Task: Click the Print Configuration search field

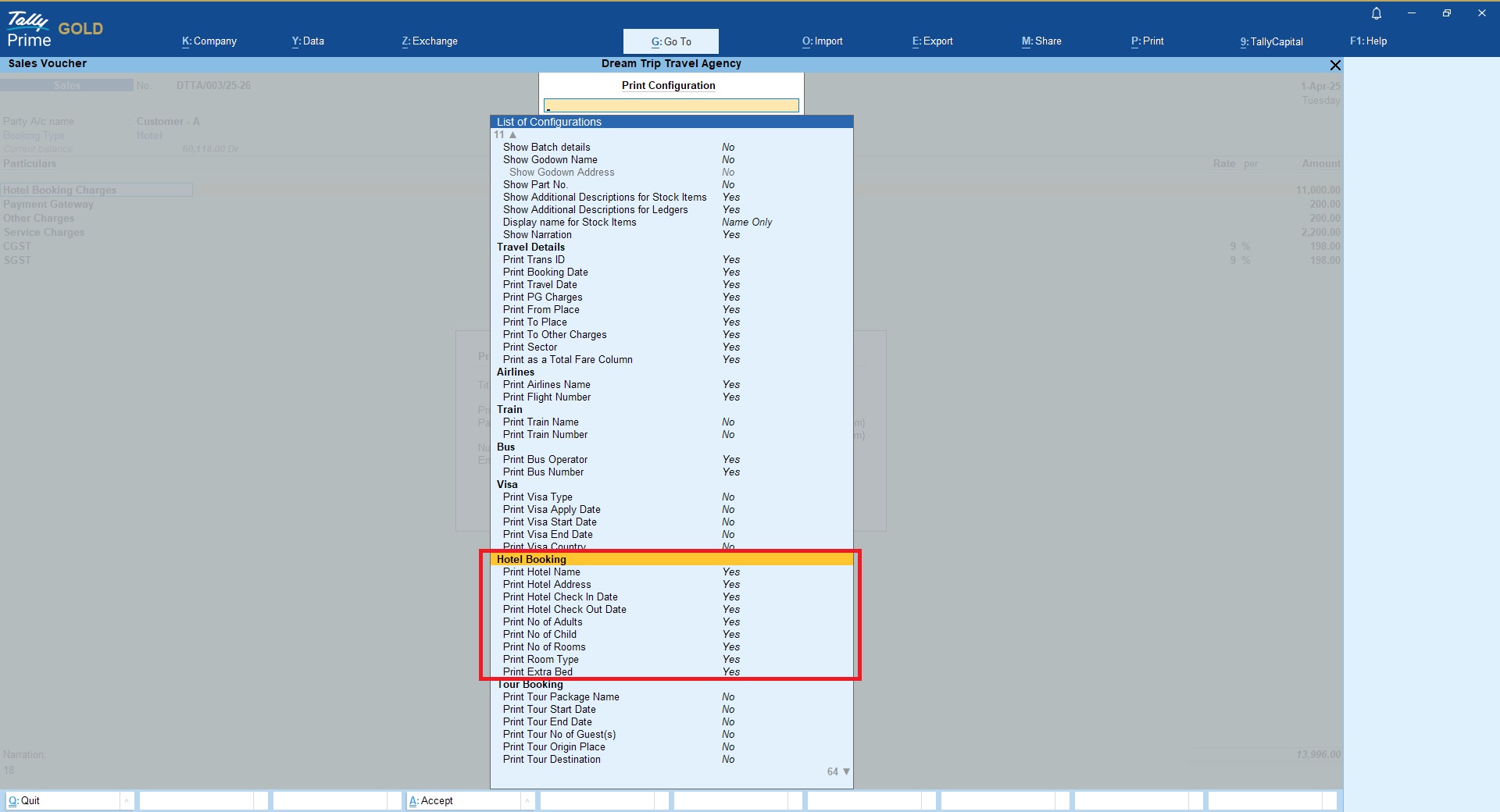Action: click(671, 105)
